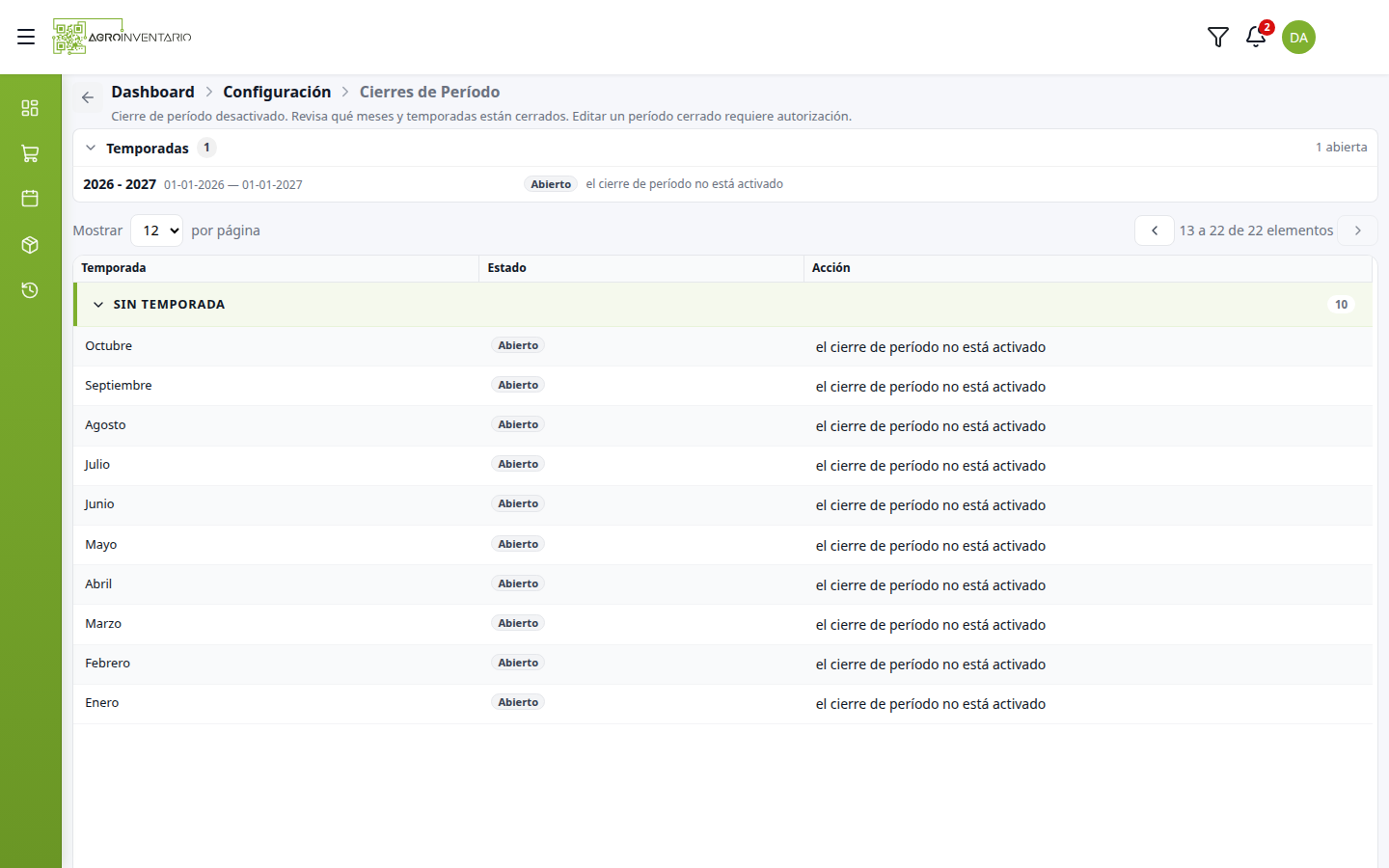1389x868 pixels.
Task: Click the Enero month row
Action: point(722,703)
